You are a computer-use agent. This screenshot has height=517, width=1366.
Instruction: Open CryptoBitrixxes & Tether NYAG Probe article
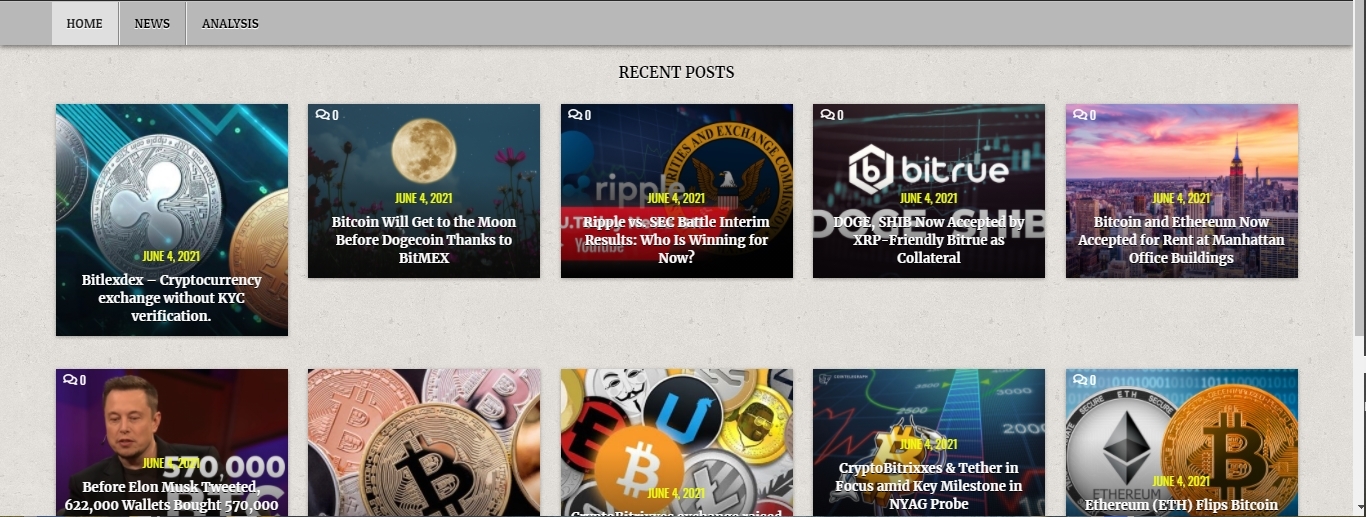pyautogui.click(x=929, y=486)
